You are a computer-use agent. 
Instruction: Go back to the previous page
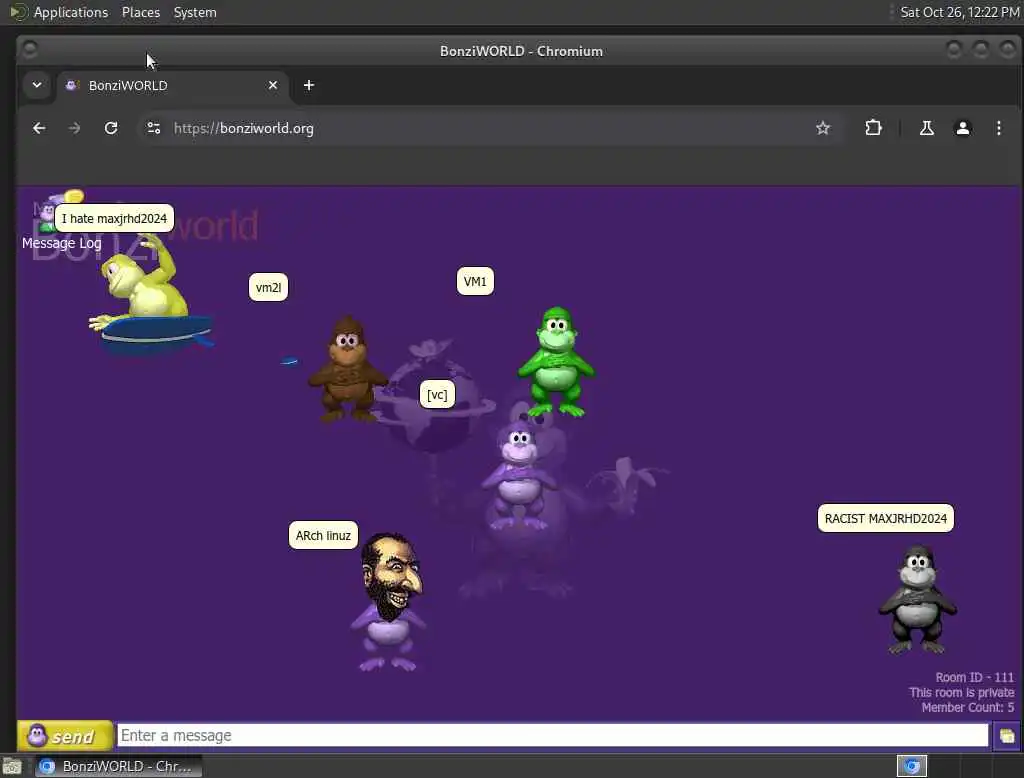pyautogui.click(x=39, y=128)
